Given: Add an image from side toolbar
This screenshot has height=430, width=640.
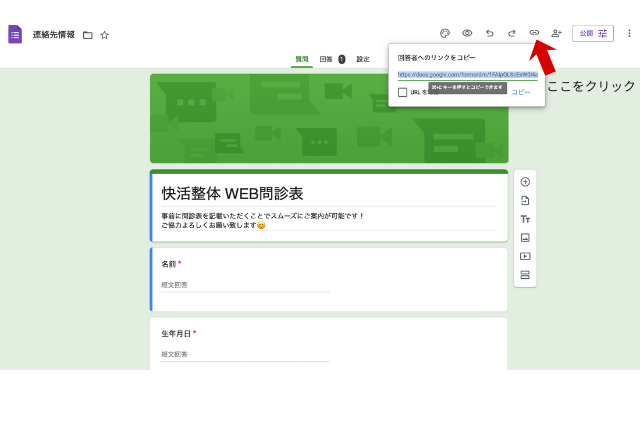Looking at the screenshot, I should [525, 237].
